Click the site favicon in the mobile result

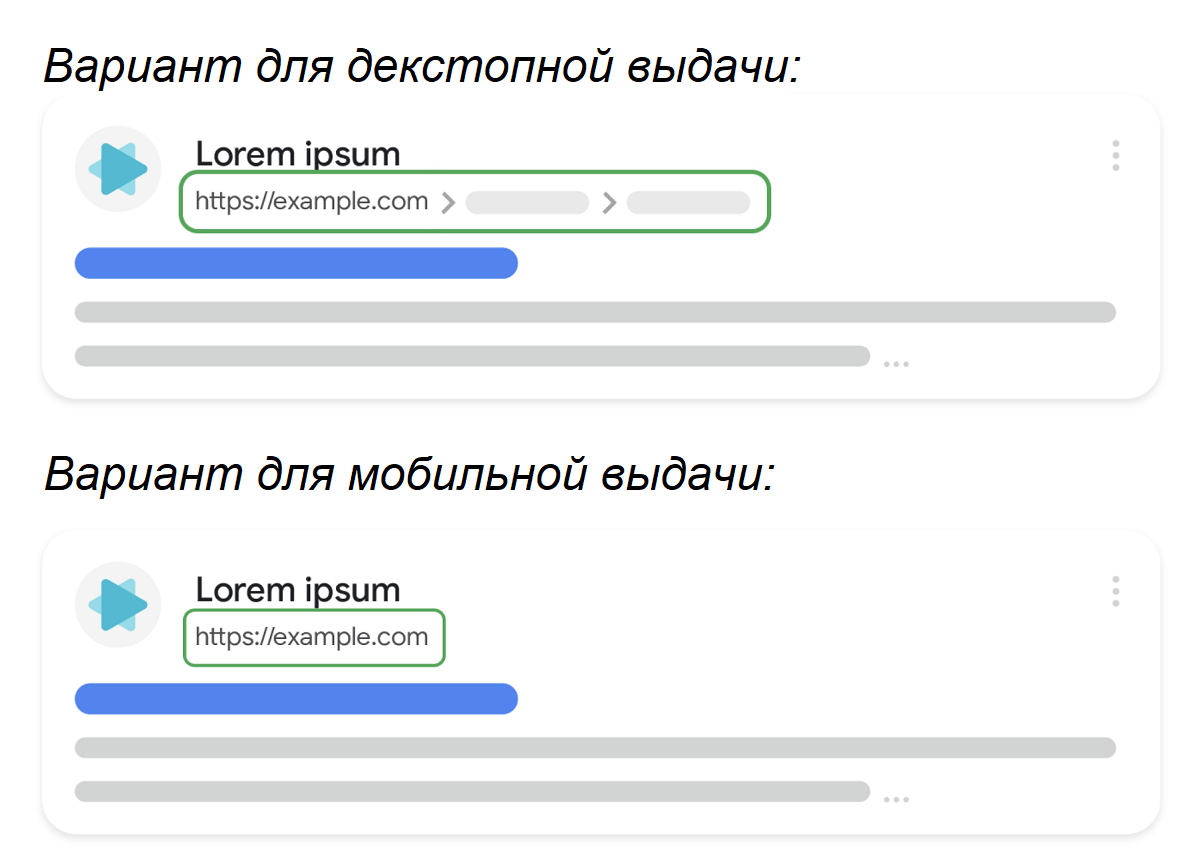118,604
